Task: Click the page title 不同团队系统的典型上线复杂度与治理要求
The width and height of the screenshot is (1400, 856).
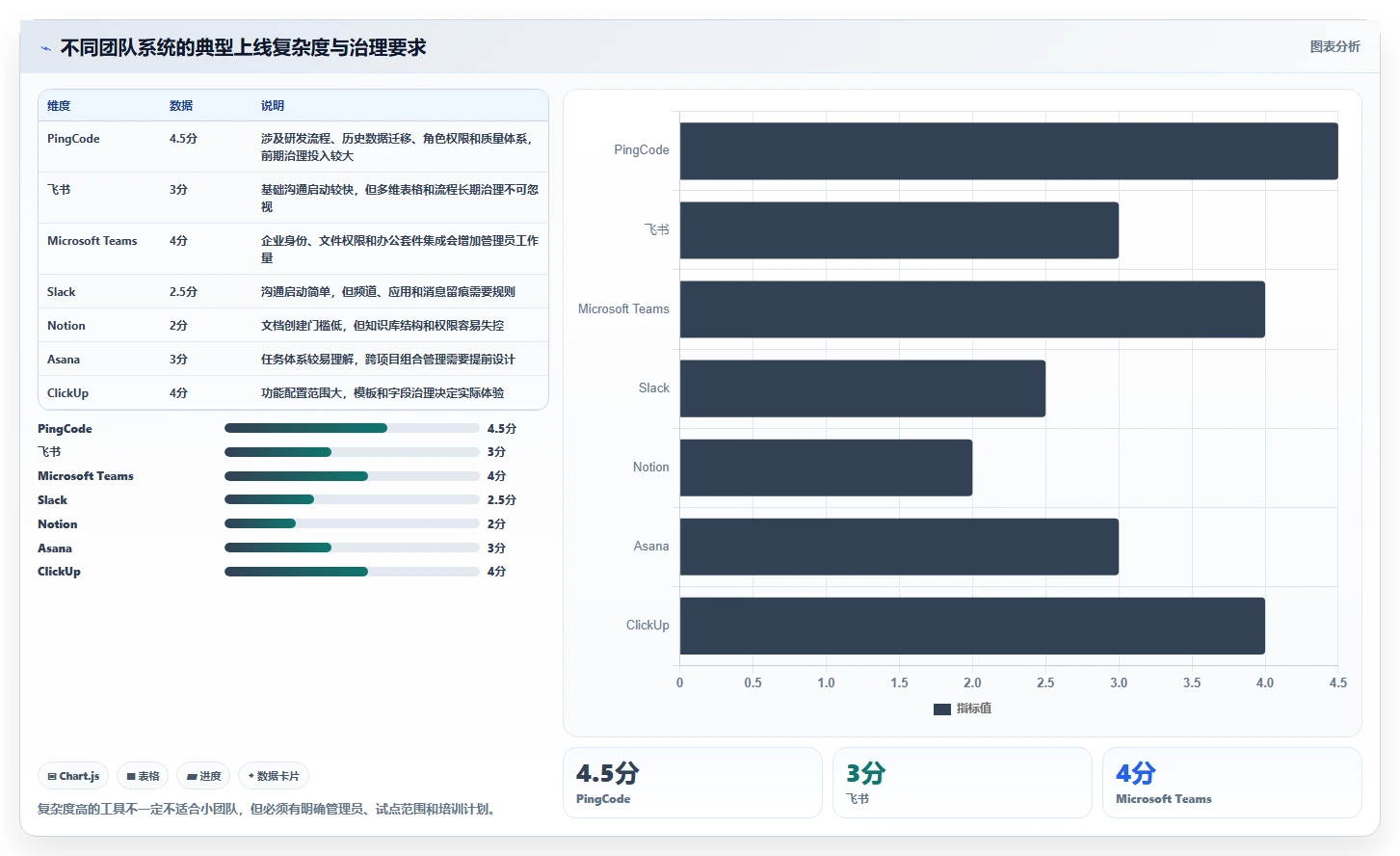Action: [x=243, y=48]
